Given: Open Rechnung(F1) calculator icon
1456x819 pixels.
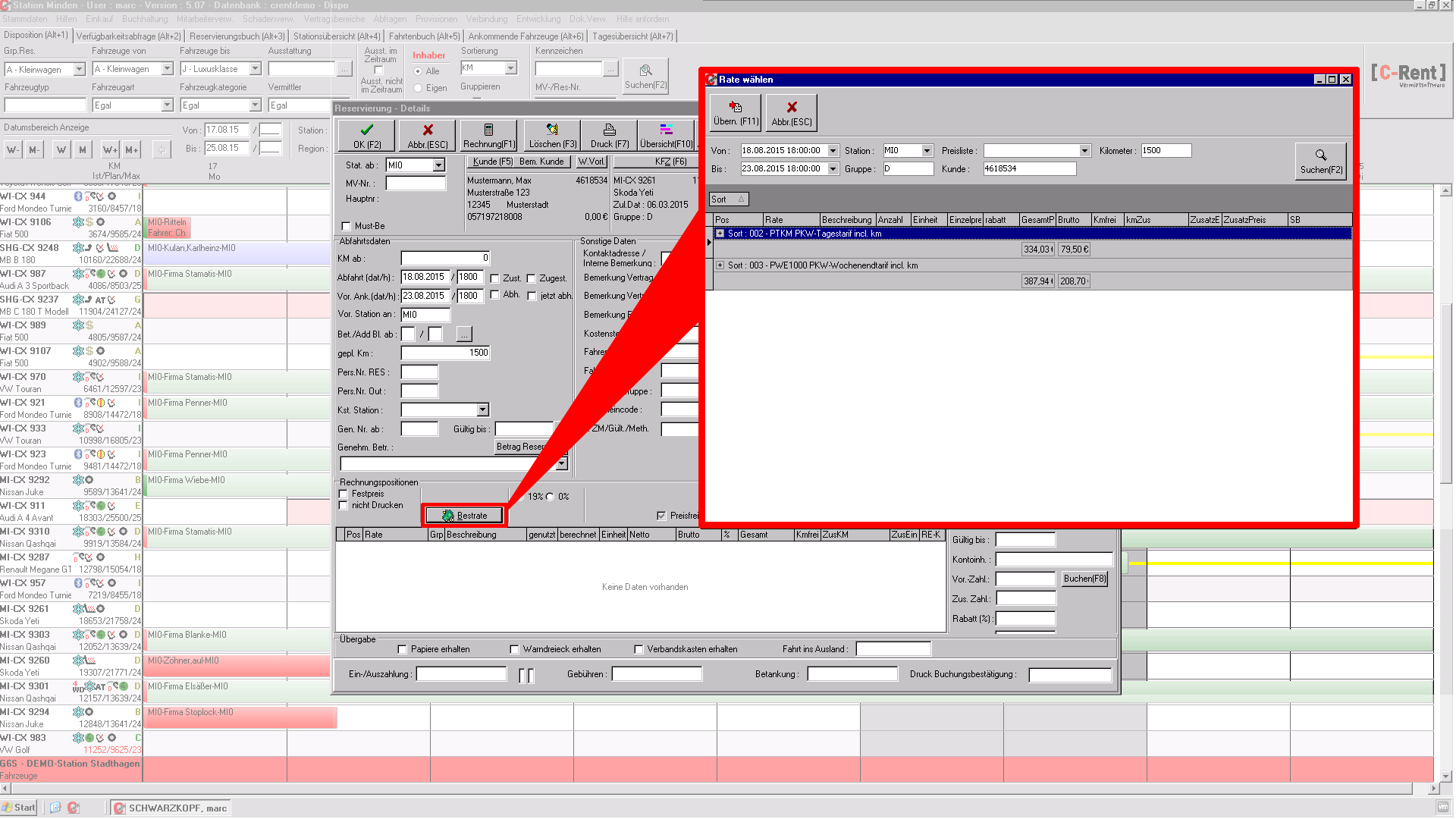Looking at the screenshot, I should pyautogui.click(x=488, y=135).
